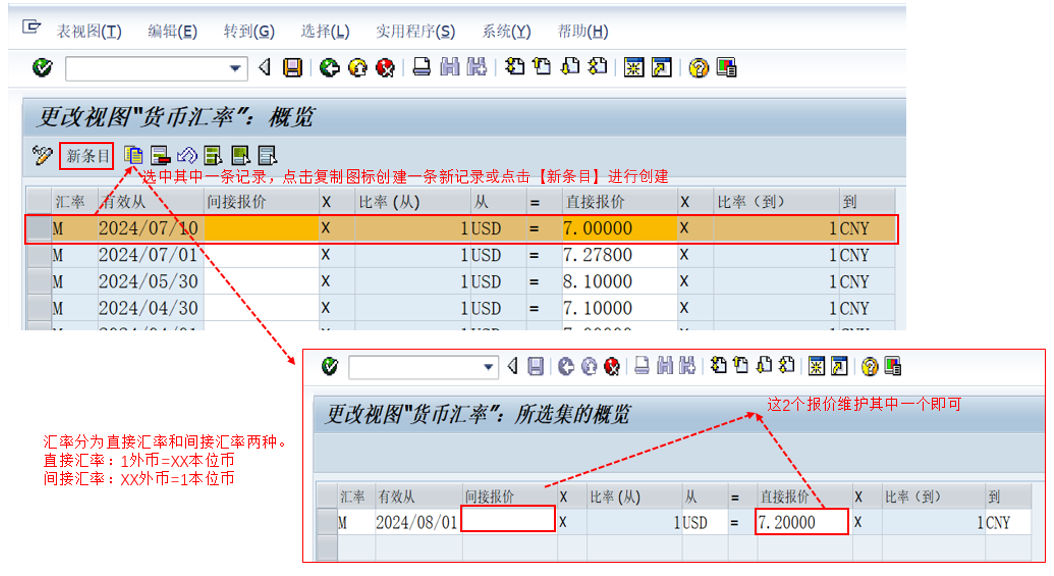Expand the command field dropdown in main toolbar
The height and width of the screenshot is (576, 1054).
(236, 68)
